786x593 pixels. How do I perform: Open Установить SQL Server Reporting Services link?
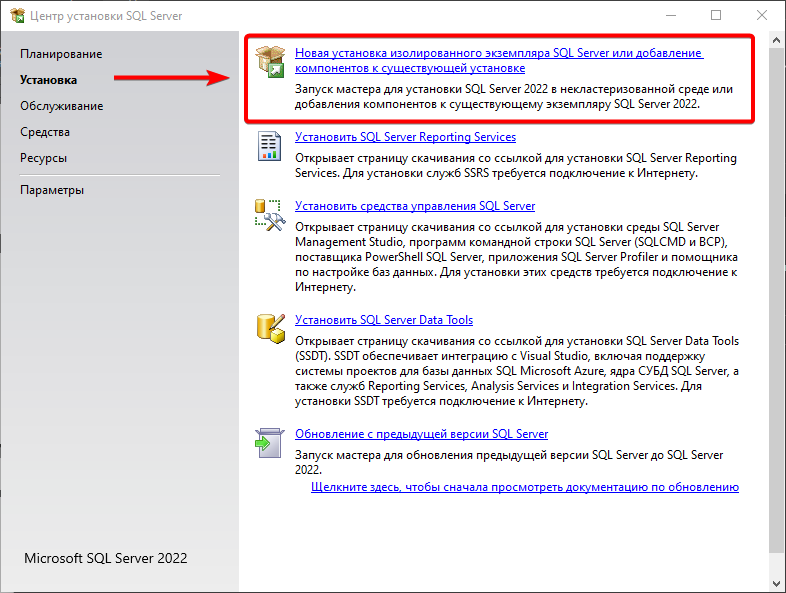pyautogui.click(x=406, y=137)
